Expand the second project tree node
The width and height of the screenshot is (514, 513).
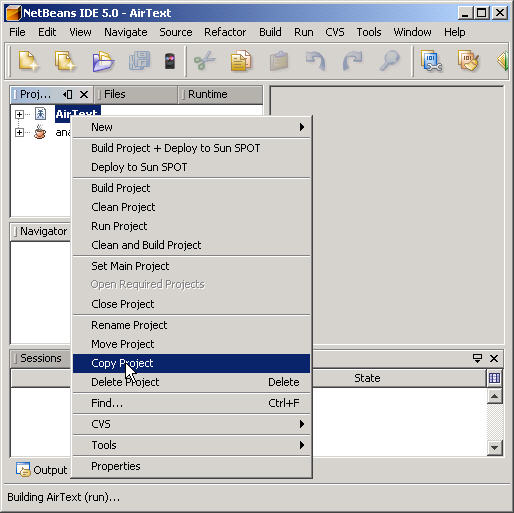[19, 133]
